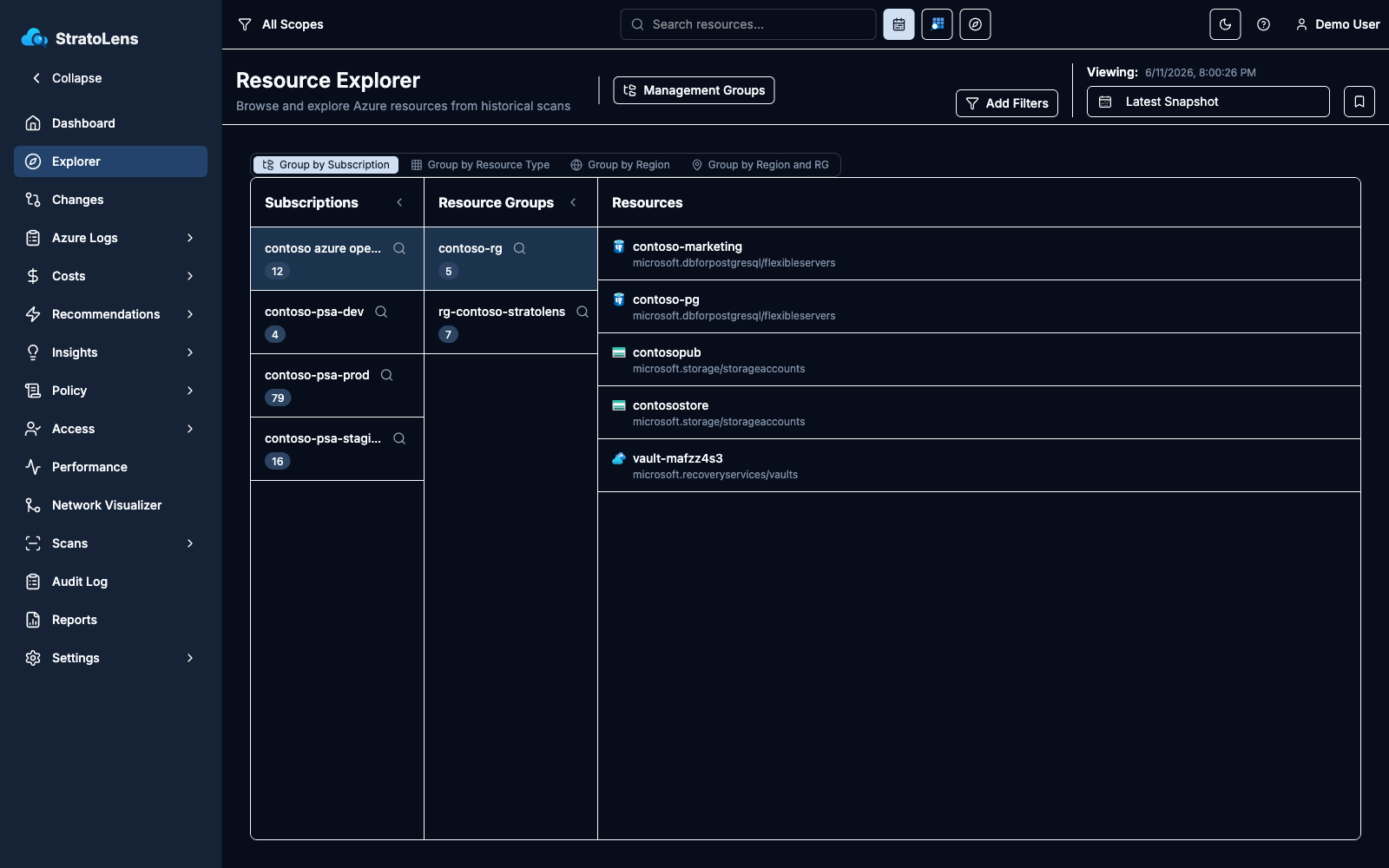Viewport: 1389px width, 868px height.
Task: Collapse the Subscriptions column
Action: pos(399,202)
